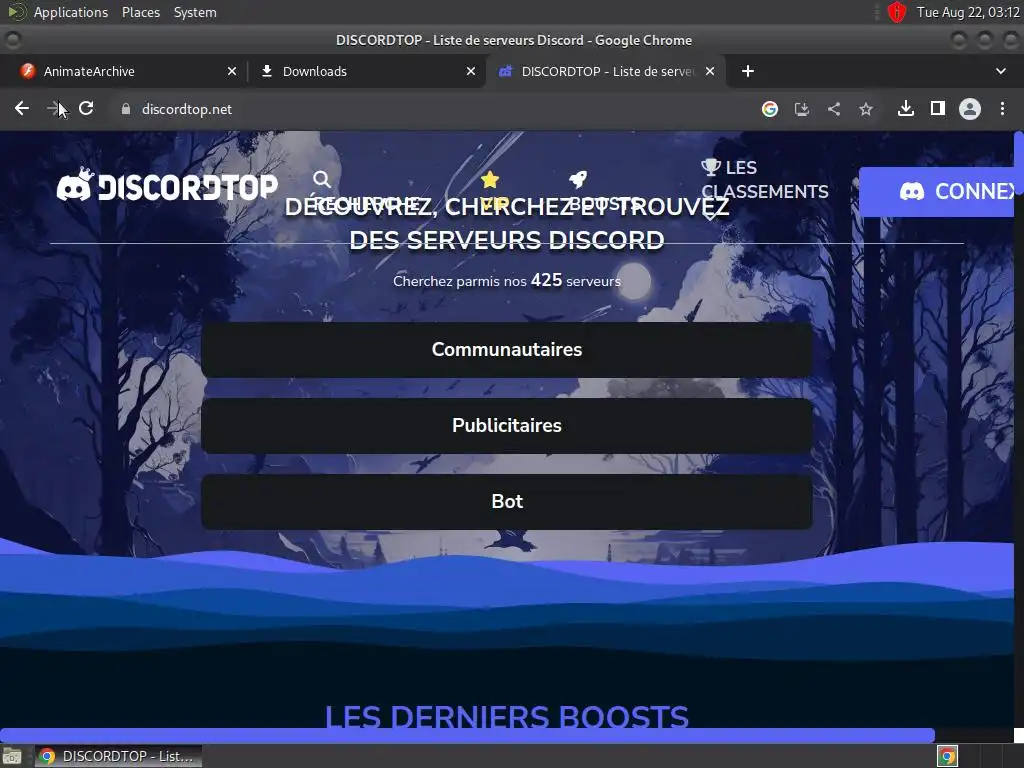Share this page via share icon

point(834,109)
